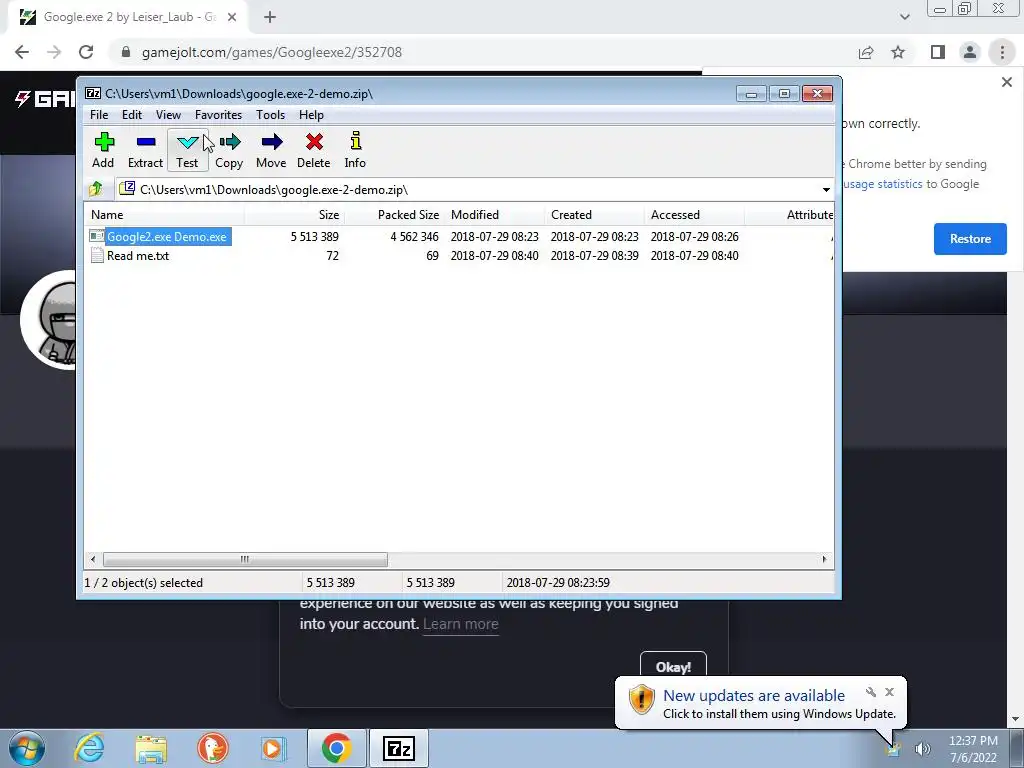Expand the 7-Zip path dropdown arrow

tap(826, 190)
